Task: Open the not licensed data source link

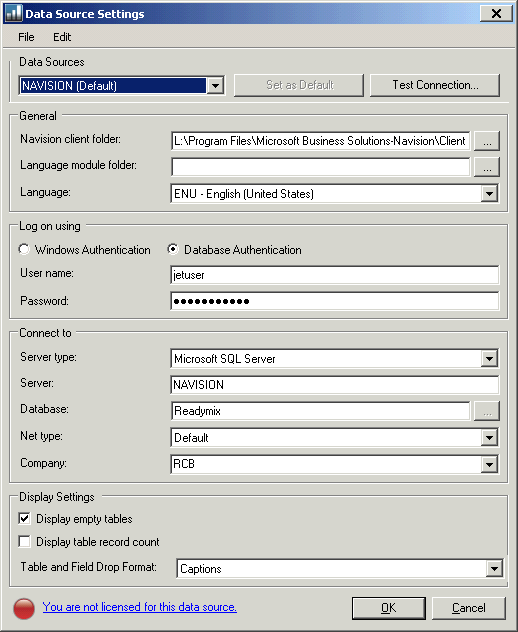Action: point(139,607)
